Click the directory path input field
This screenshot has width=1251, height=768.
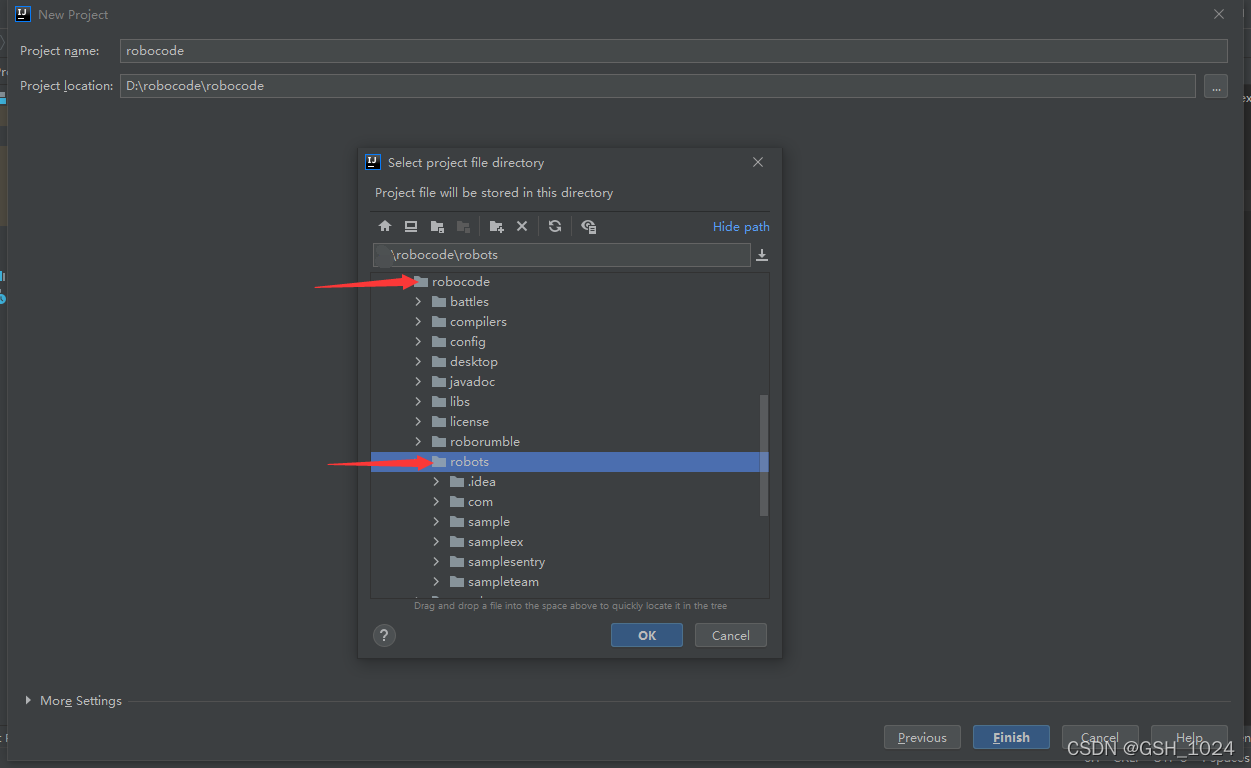click(x=561, y=255)
